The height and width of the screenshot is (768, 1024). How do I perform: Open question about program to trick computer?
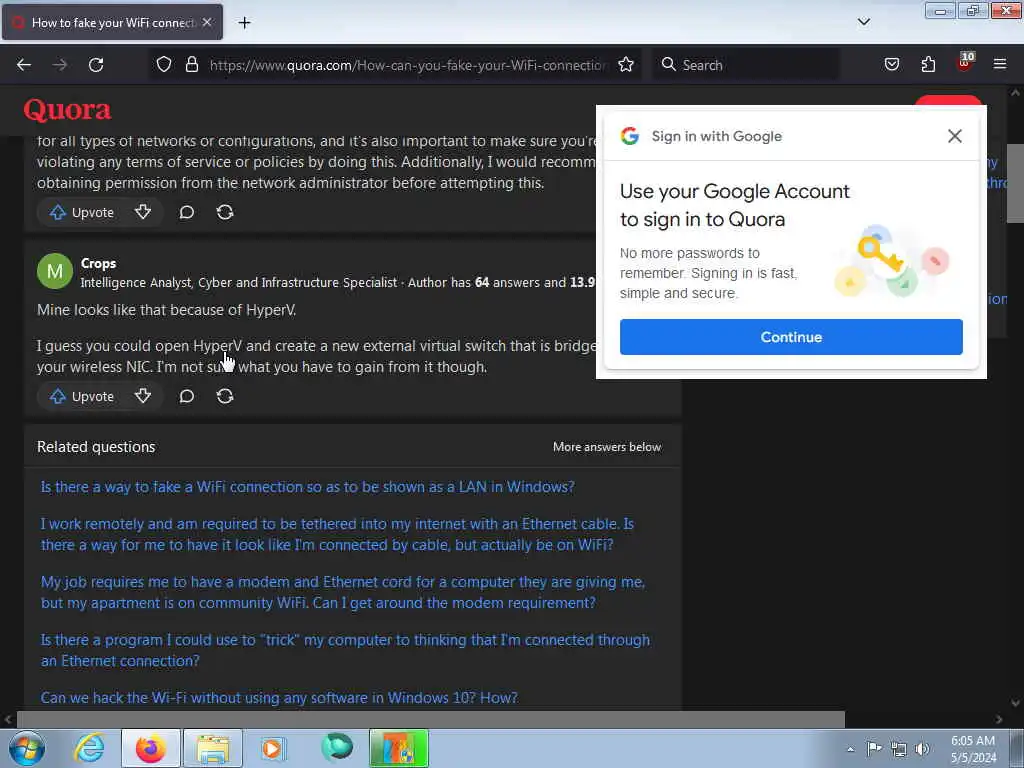pyautogui.click(x=345, y=650)
